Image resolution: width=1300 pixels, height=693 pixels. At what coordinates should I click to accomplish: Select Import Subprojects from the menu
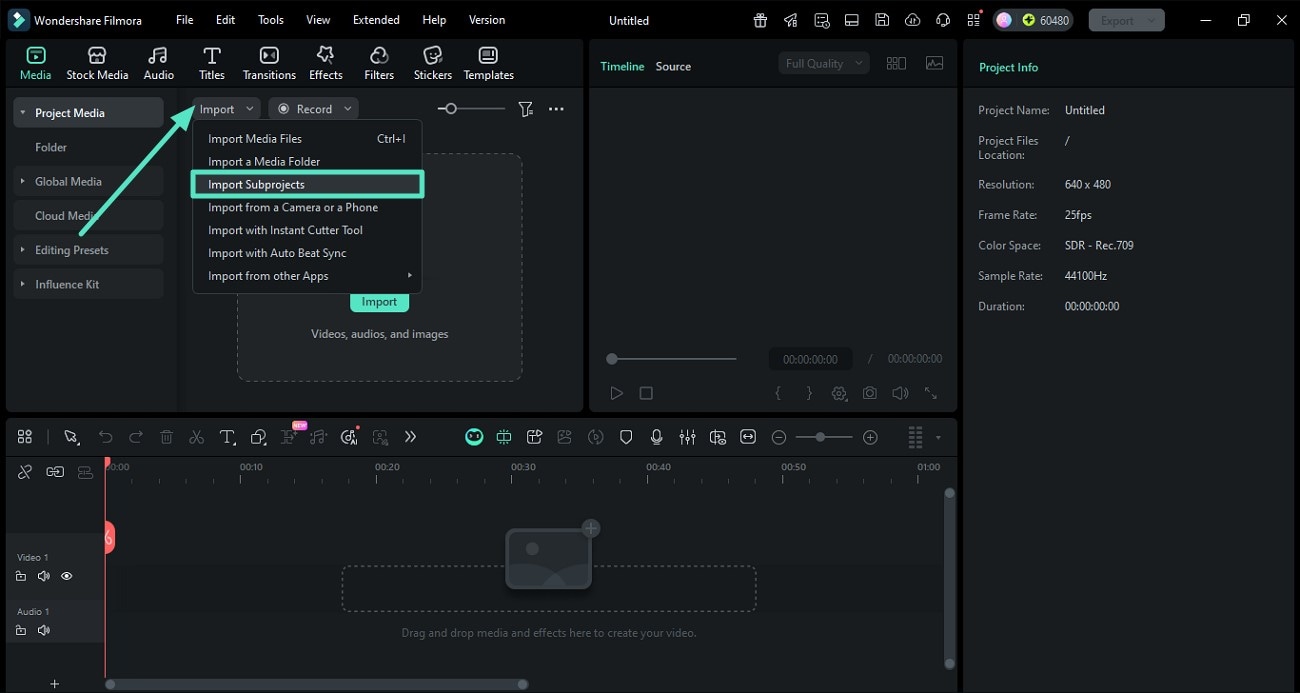tap(256, 184)
